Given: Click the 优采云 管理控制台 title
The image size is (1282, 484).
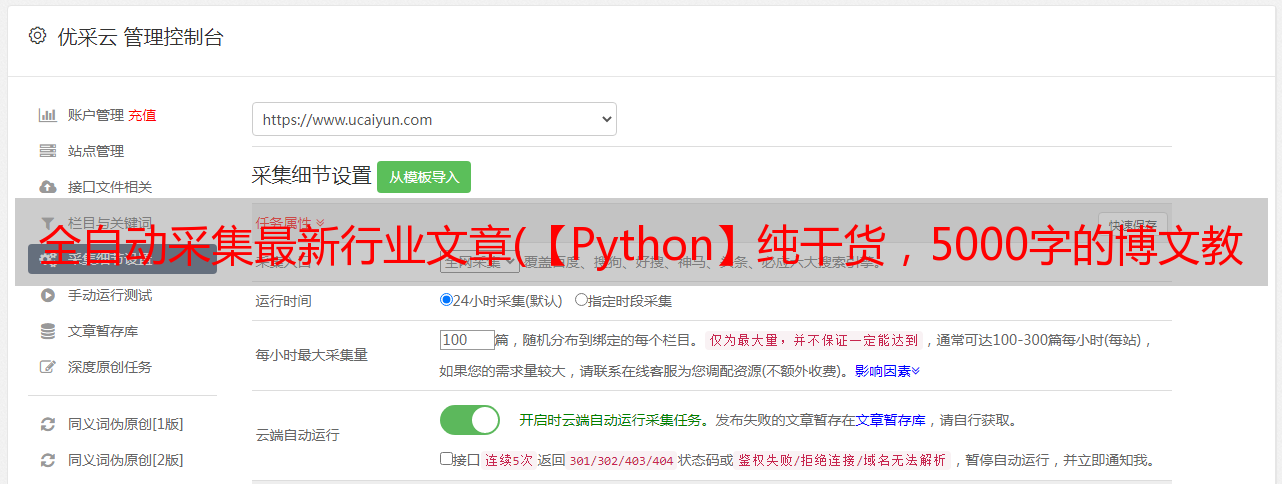Looking at the screenshot, I should (x=139, y=37).
